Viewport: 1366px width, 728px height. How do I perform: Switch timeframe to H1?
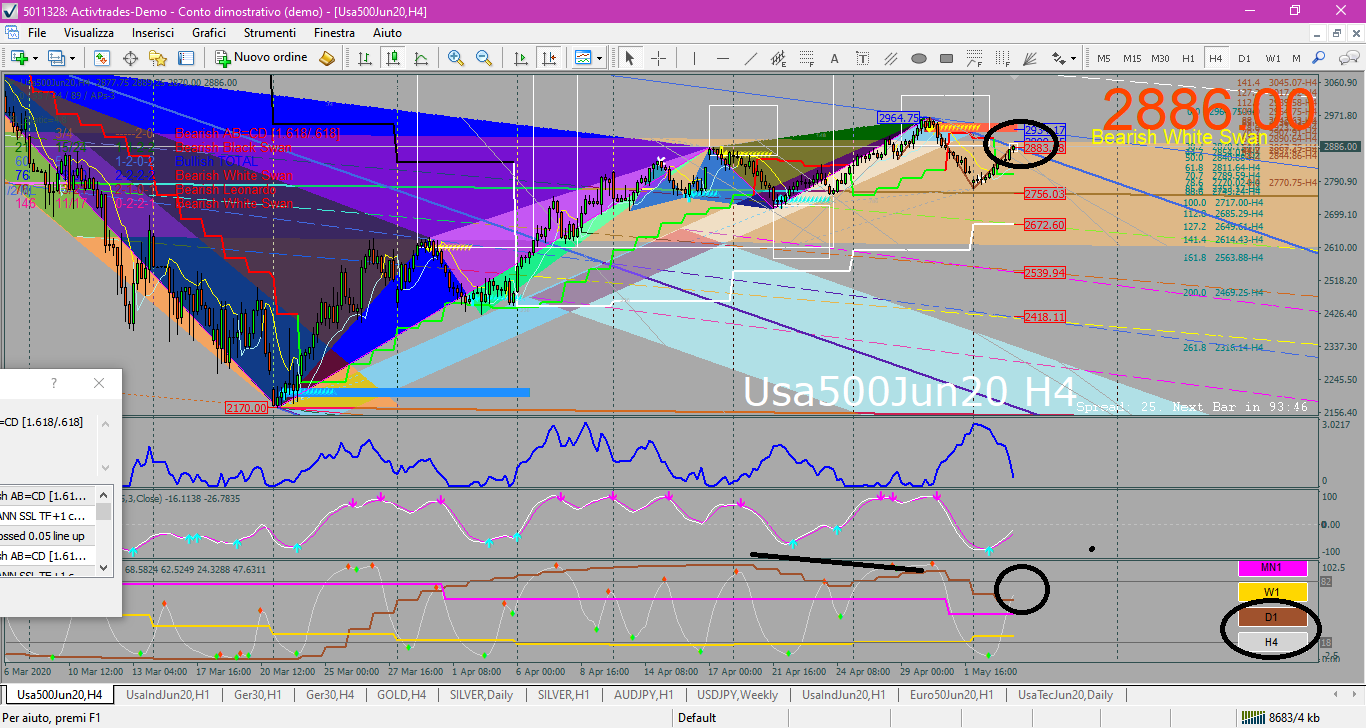pyautogui.click(x=1188, y=58)
